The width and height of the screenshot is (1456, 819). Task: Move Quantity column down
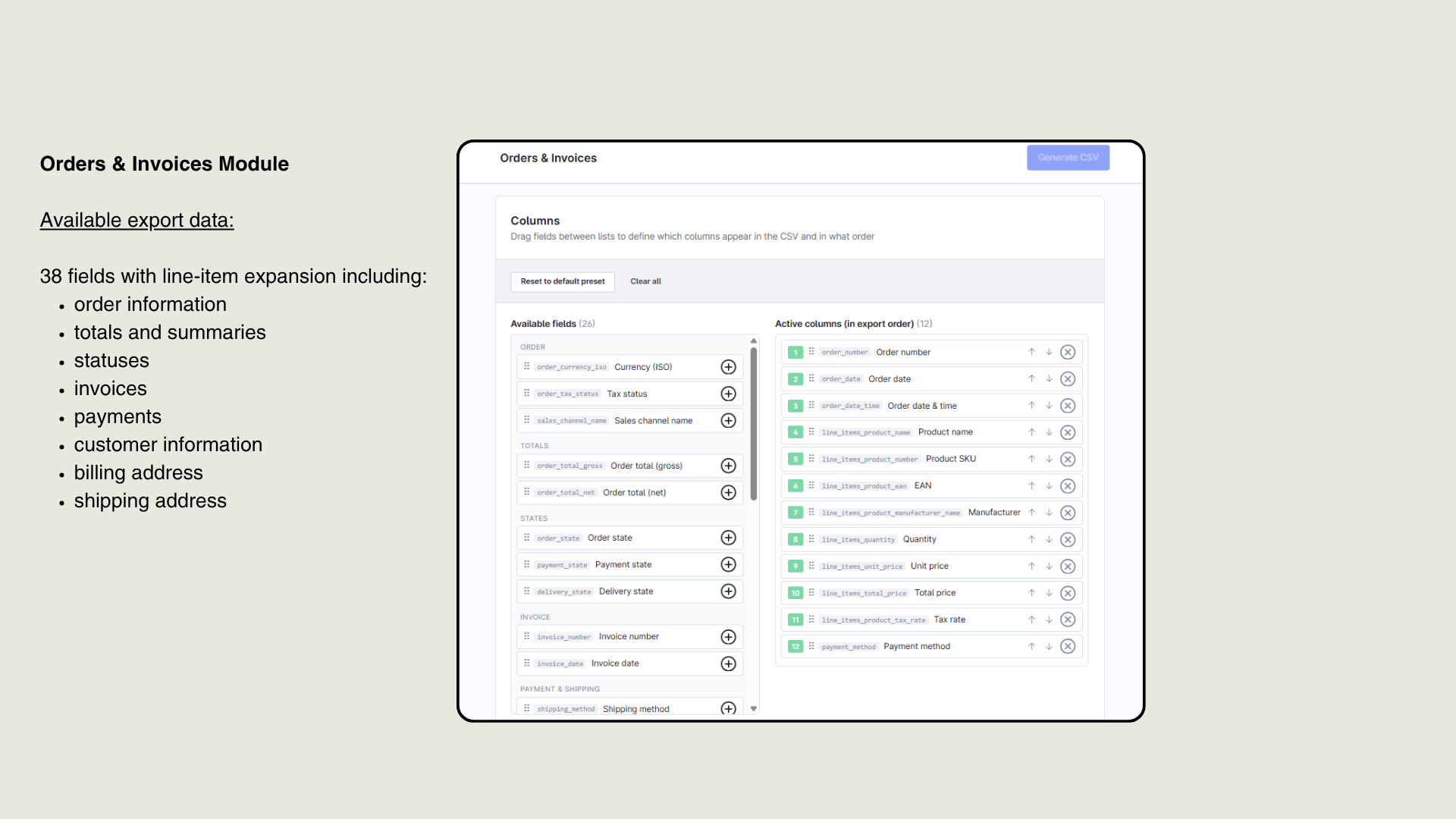click(1049, 539)
